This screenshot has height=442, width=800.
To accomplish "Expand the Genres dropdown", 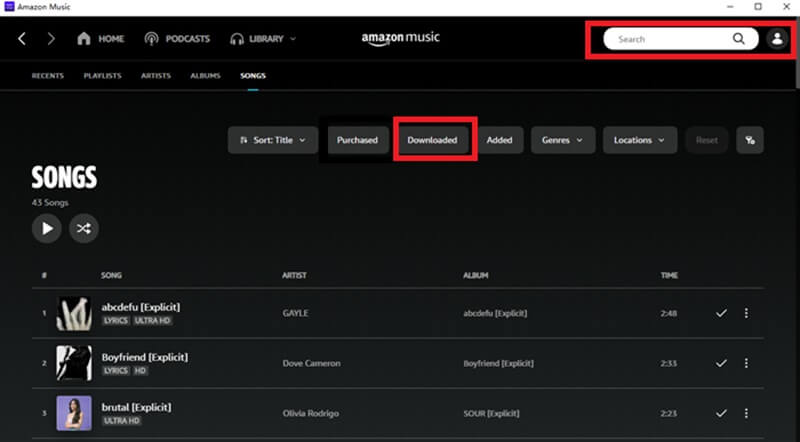I will click(x=562, y=140).
